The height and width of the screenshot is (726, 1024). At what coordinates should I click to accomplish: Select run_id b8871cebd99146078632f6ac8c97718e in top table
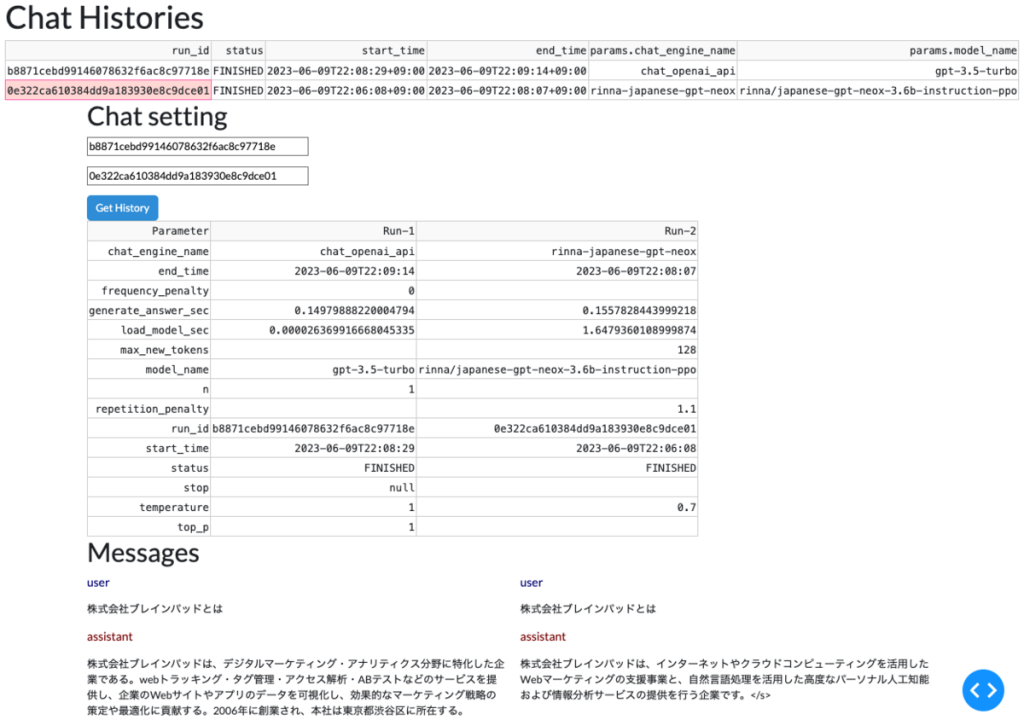tap(108, 71)
